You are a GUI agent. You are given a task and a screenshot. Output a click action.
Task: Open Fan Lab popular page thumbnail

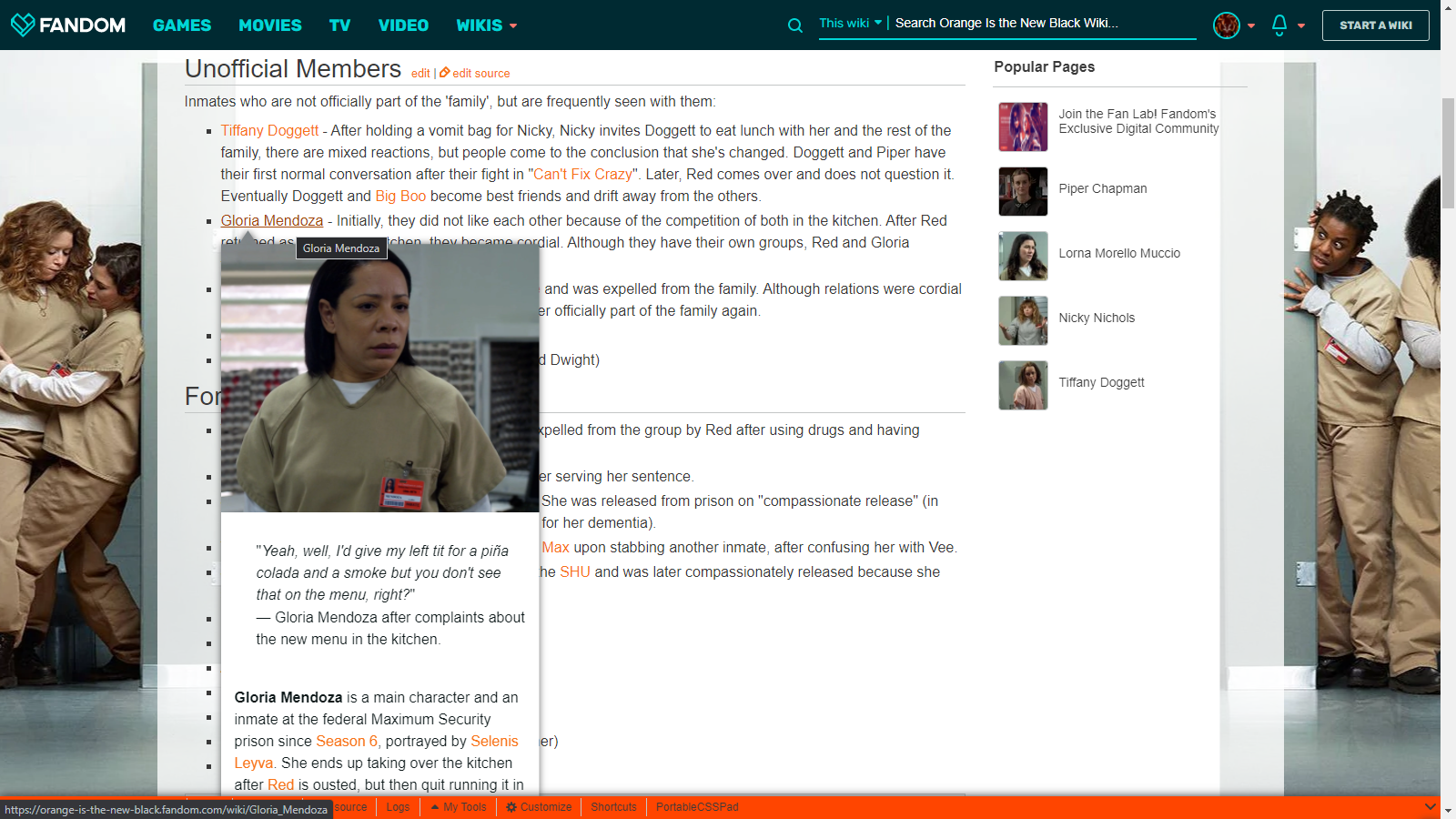click(1023, 126)
